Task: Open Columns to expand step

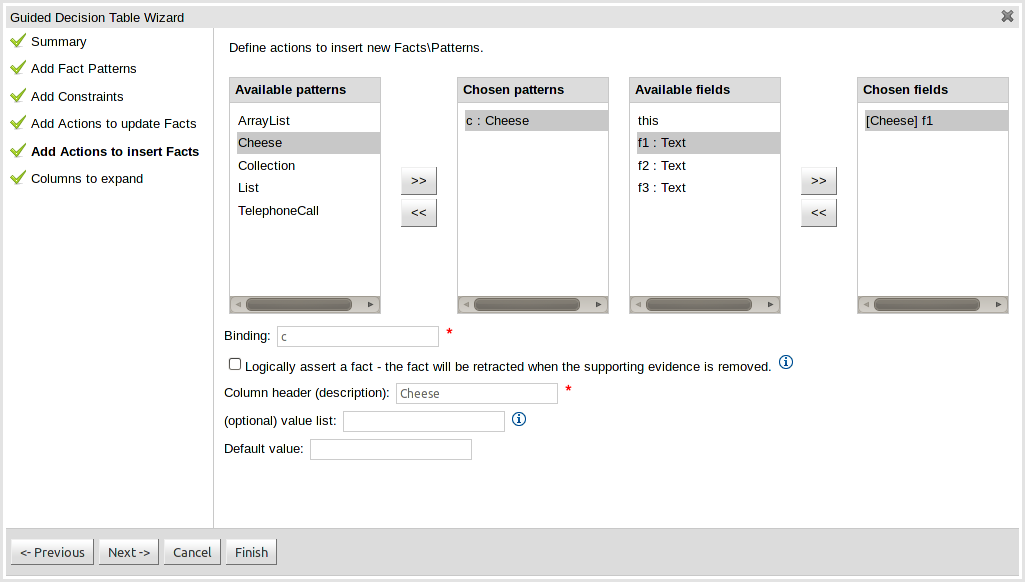Action: point(87,179)
